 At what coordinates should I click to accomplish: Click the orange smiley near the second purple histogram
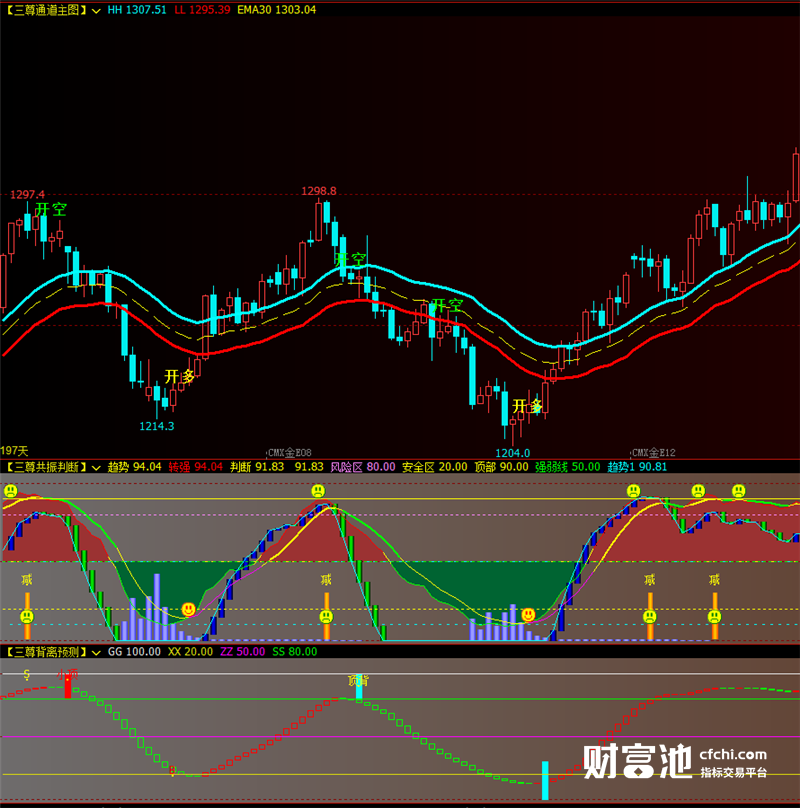tap(528, 615)
